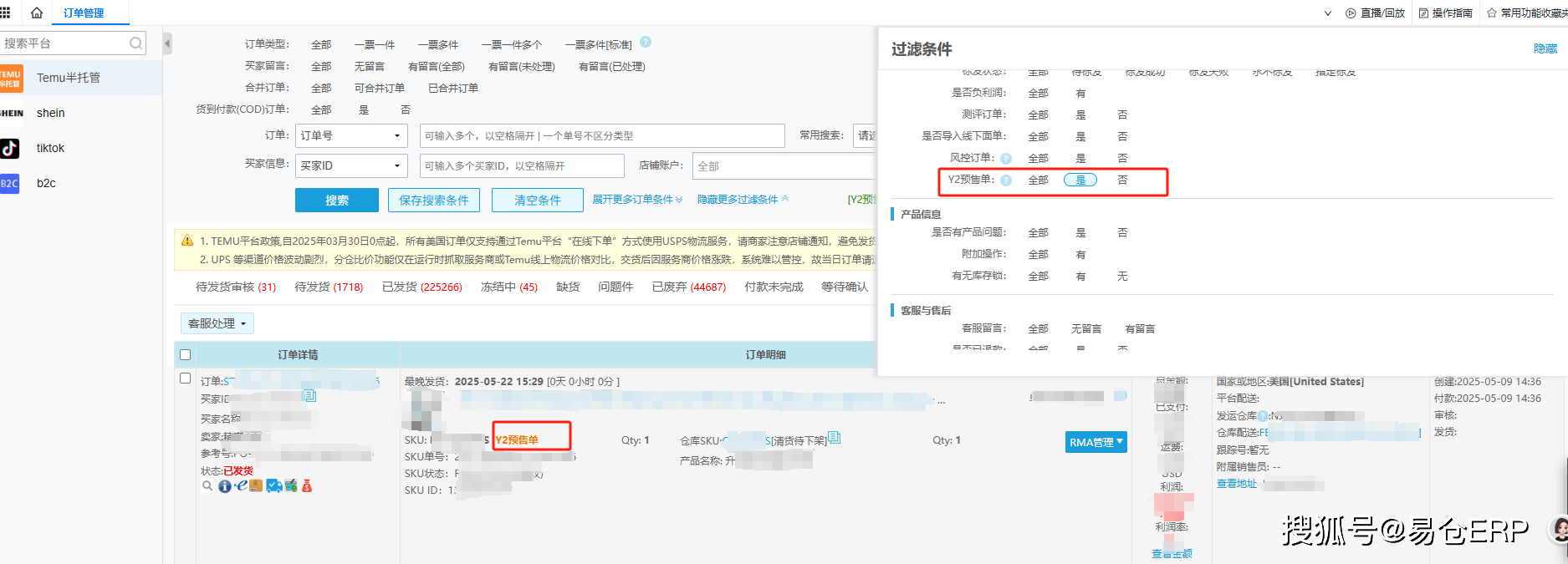Select 一票一件 order type option
The image size is (1568, 564).
[x=375, y=45]
